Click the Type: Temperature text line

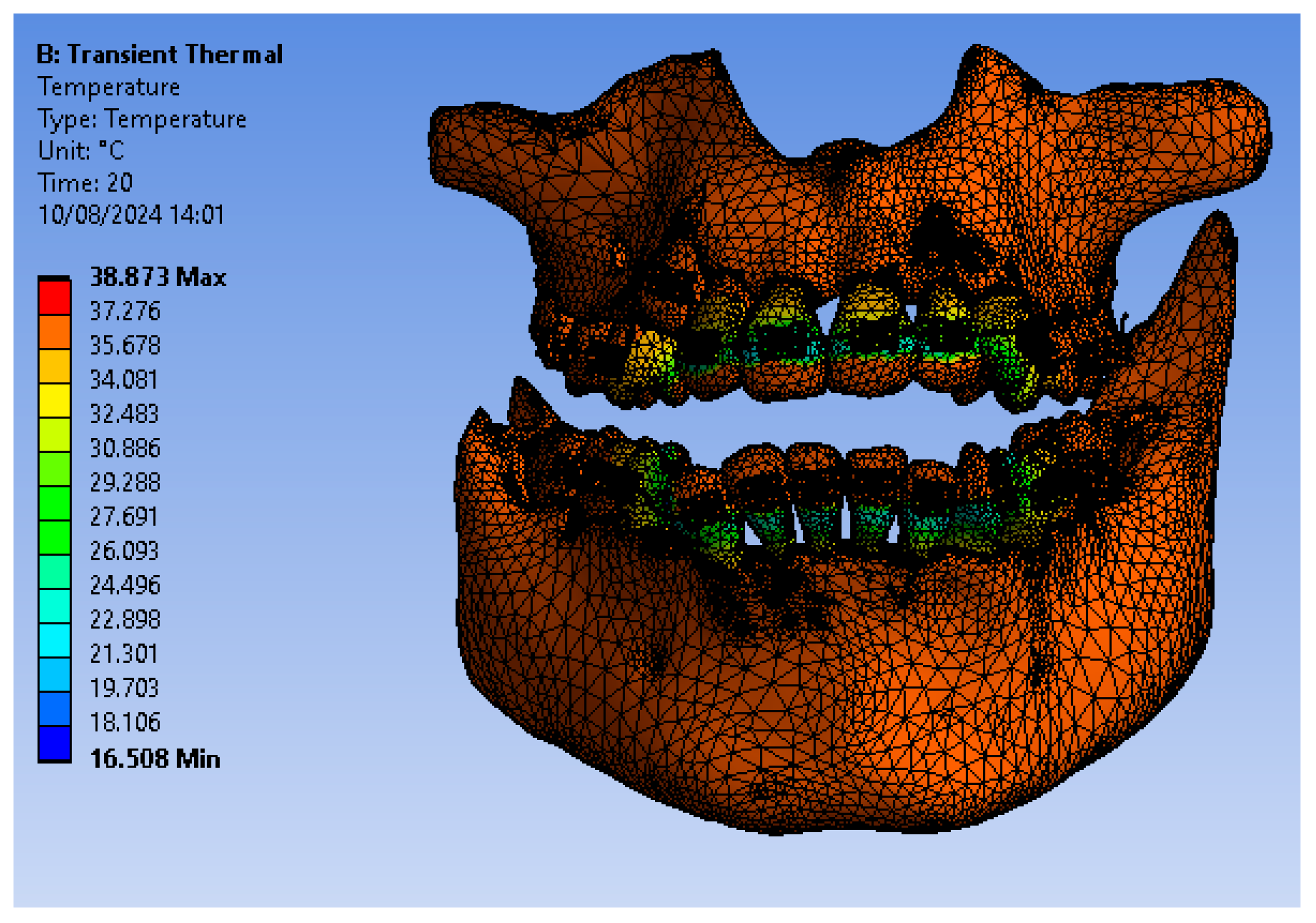point(141,119)
